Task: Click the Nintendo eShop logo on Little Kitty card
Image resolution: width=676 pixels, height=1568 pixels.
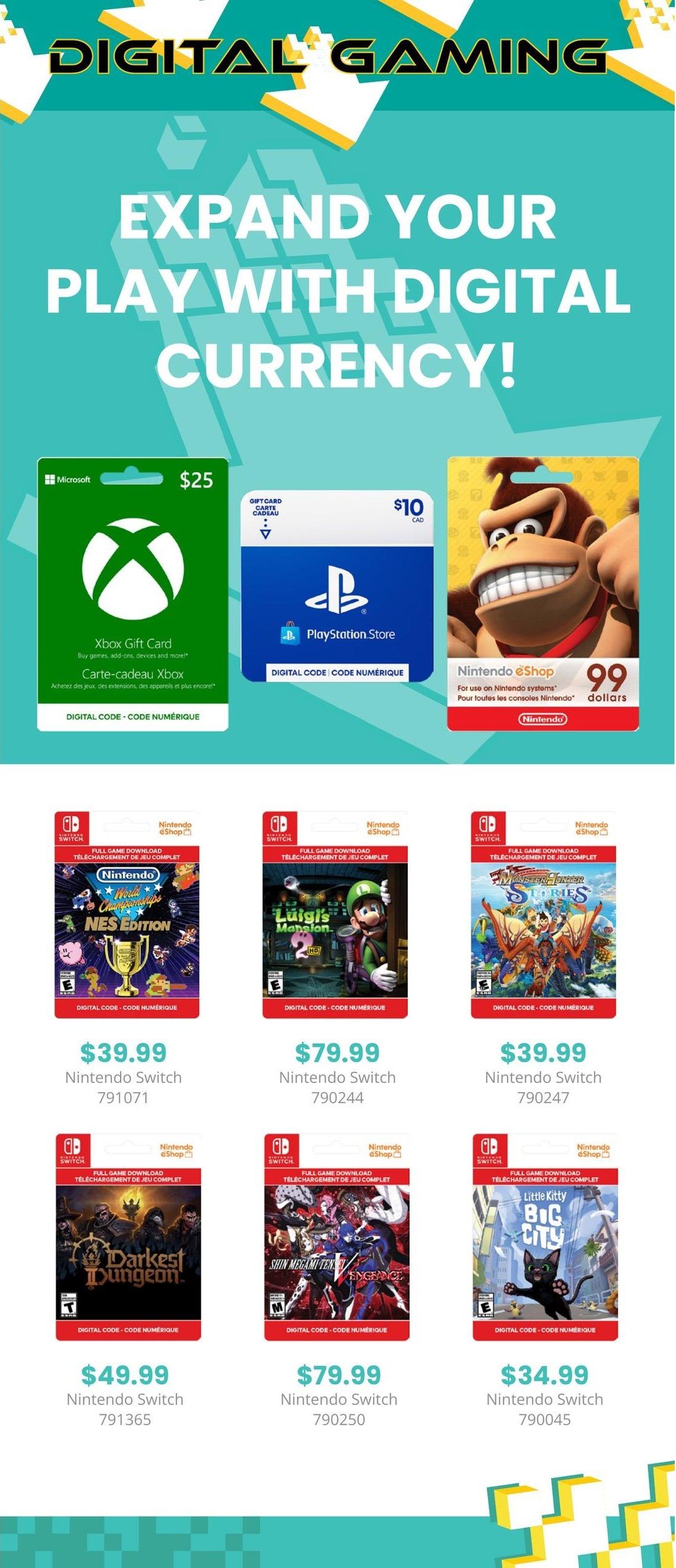Action: tap(593, 1151)
